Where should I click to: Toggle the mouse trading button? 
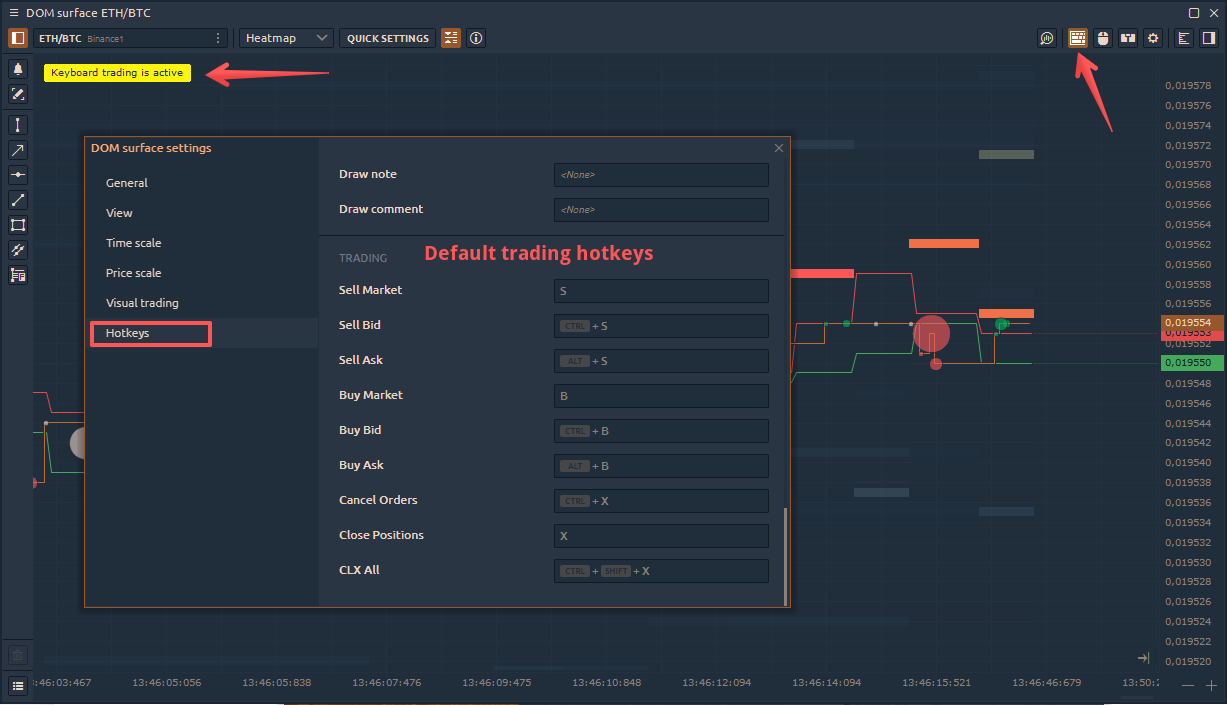pyautogui.click(x=1103, y=38)
